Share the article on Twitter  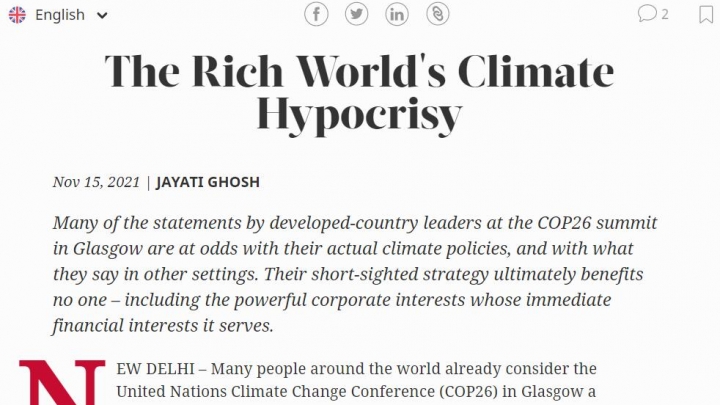click(x=356, y=14)
